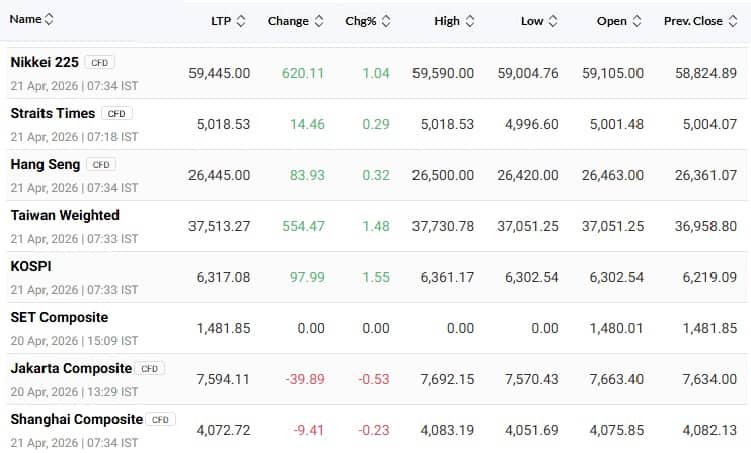Click the CFD badge beside Hang Seng
Viewport: 751px width, 453px height.
click(101, 165)
